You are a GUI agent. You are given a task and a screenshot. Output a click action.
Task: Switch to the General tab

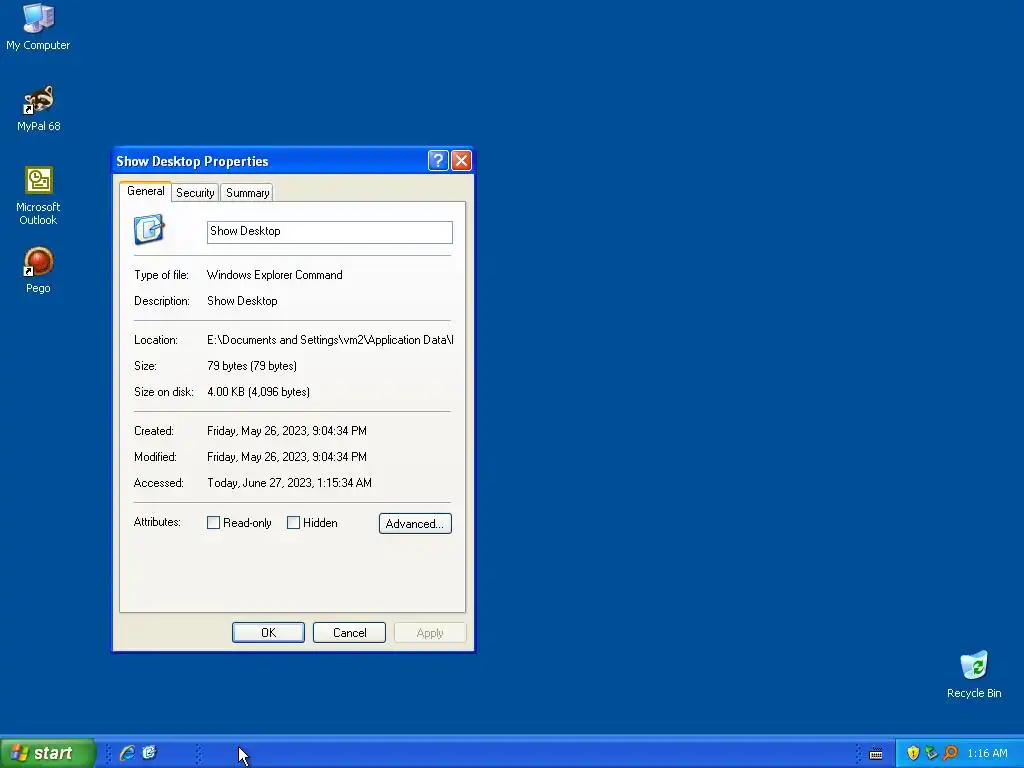coord(146,191)
